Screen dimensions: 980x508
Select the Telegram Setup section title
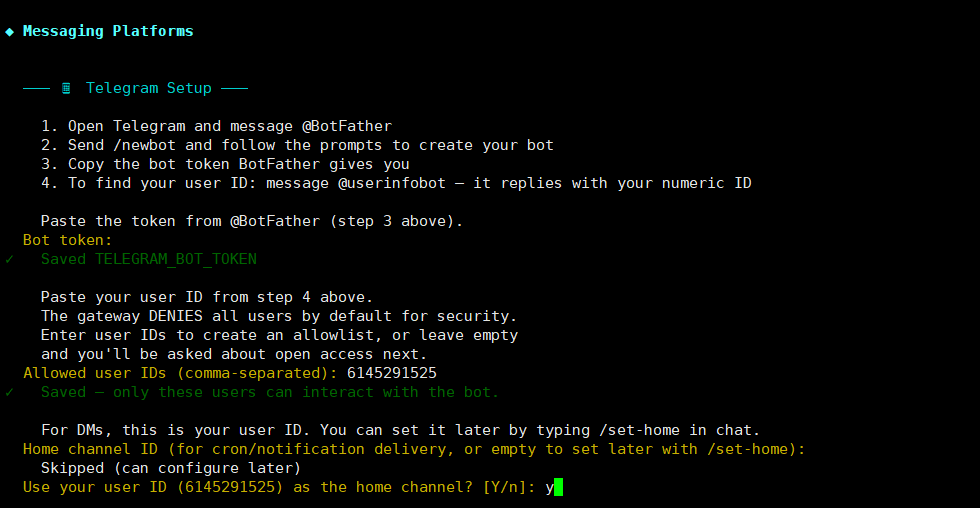tap(148, 88)
